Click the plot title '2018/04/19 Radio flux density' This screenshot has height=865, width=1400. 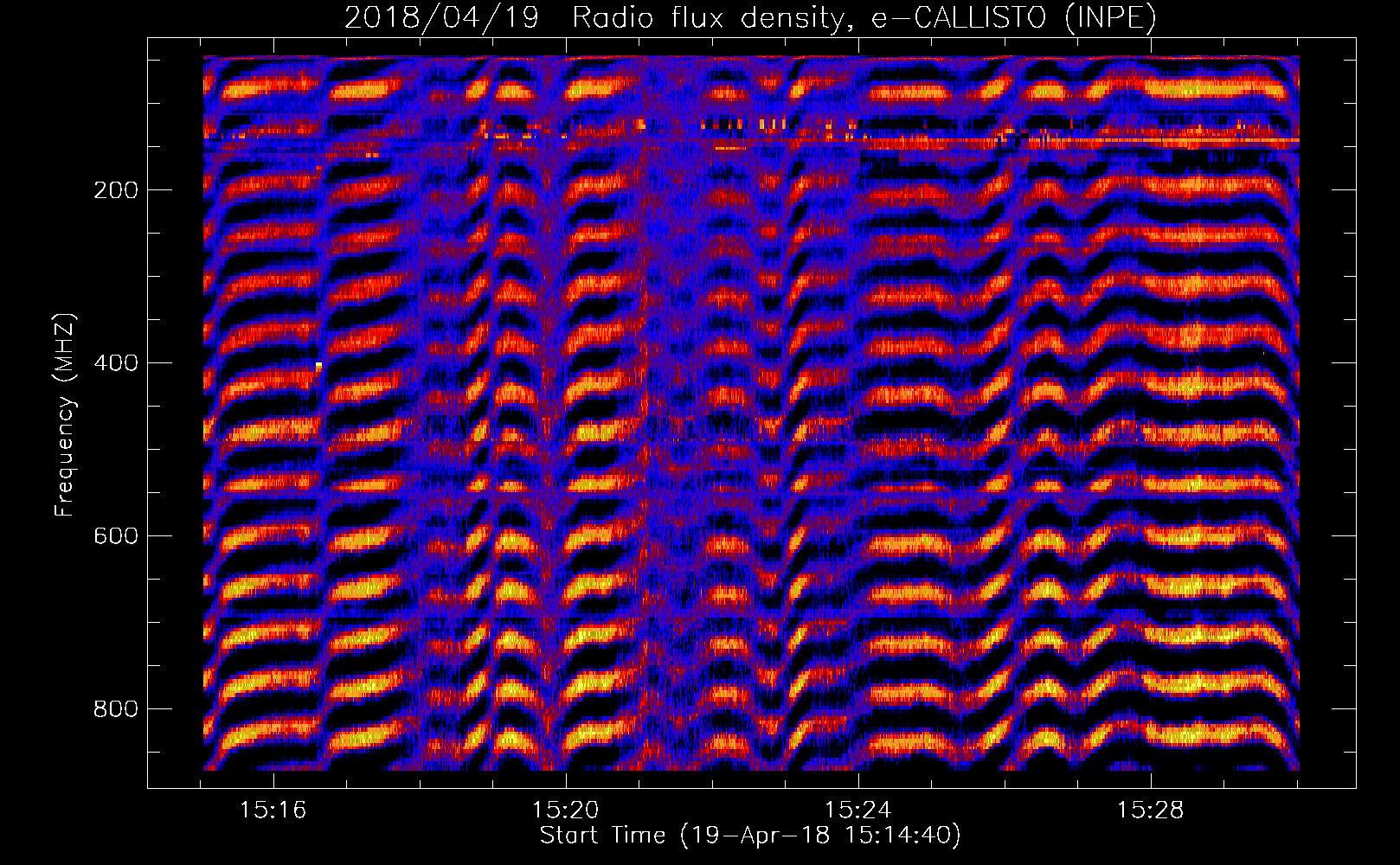click(x=750, y=18)
